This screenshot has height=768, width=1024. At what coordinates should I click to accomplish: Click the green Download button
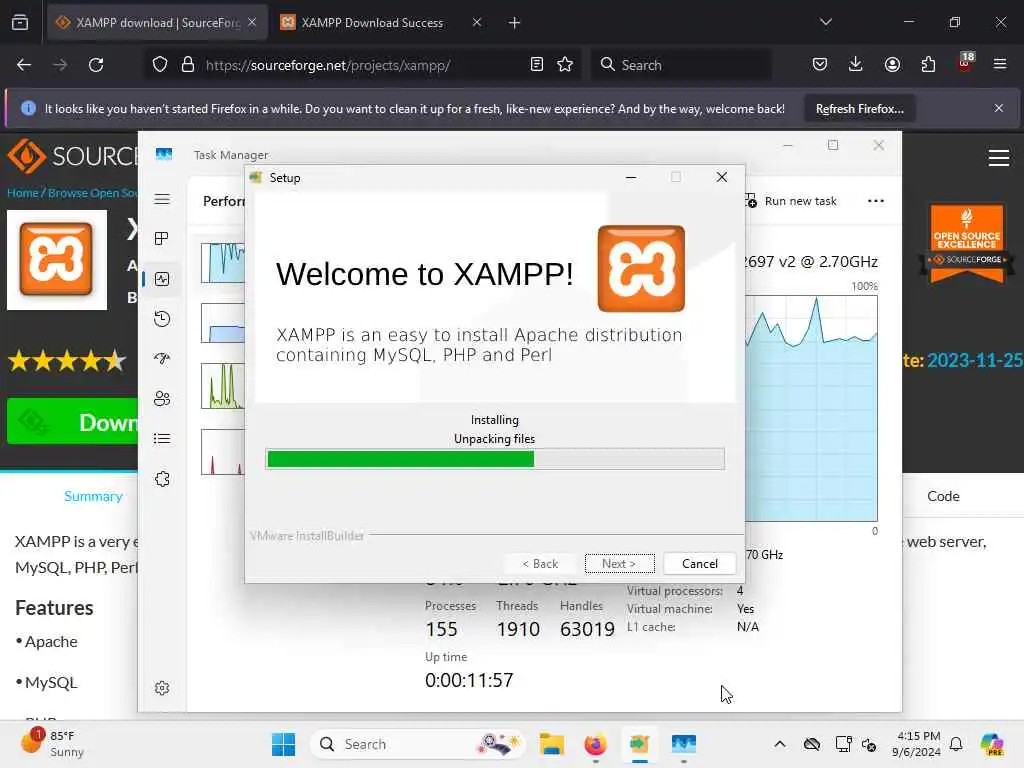point(72,422)
